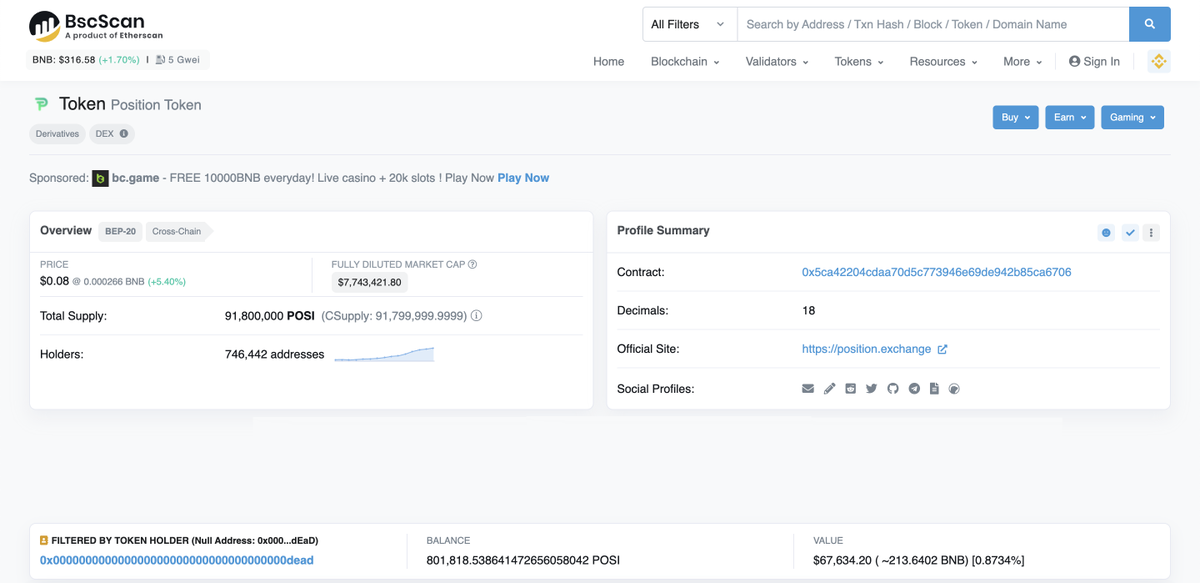Open the whitepaper document icon
Viewport: 1200px width, 583px height.
click(934, 388)
